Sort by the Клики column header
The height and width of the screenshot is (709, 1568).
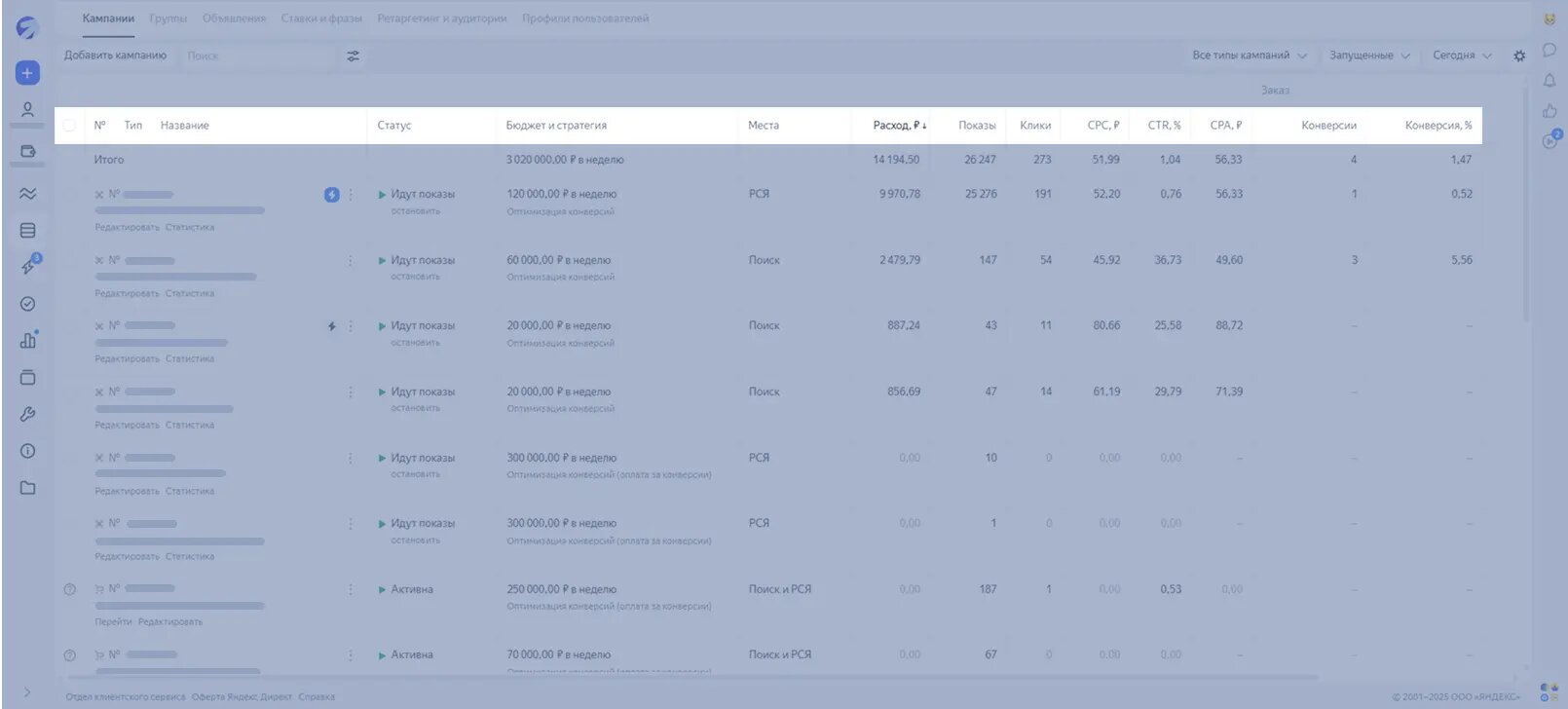click(1035, 126)
